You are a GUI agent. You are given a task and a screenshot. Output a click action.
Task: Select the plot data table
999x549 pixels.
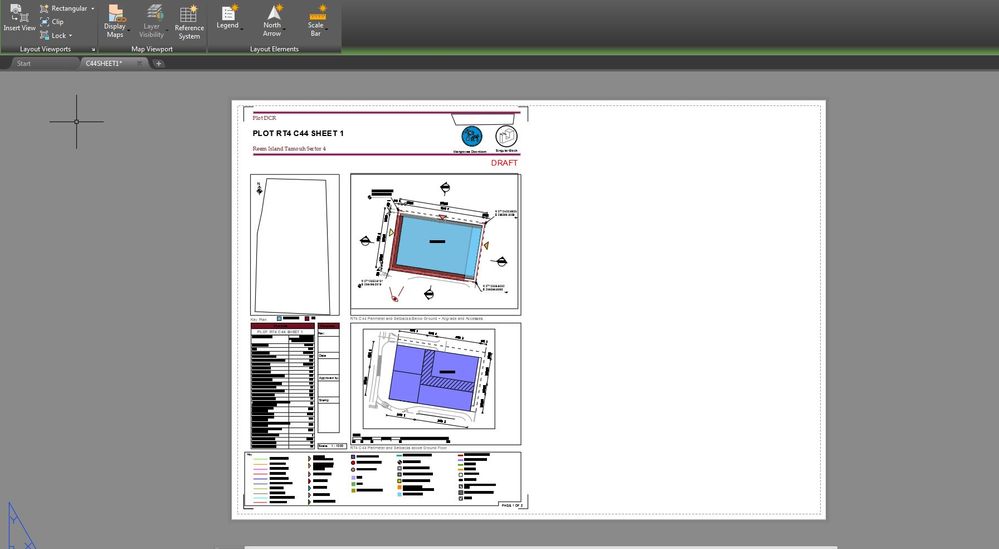(282, 386)
